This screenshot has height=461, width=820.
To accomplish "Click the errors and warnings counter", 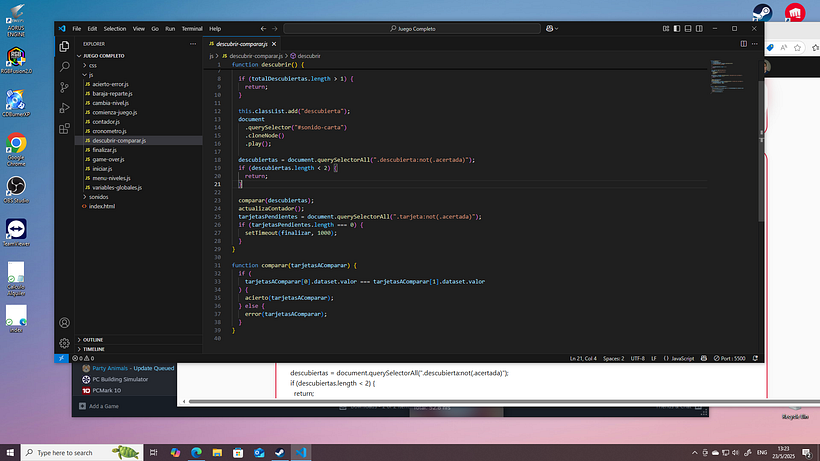I will [83, 359].
